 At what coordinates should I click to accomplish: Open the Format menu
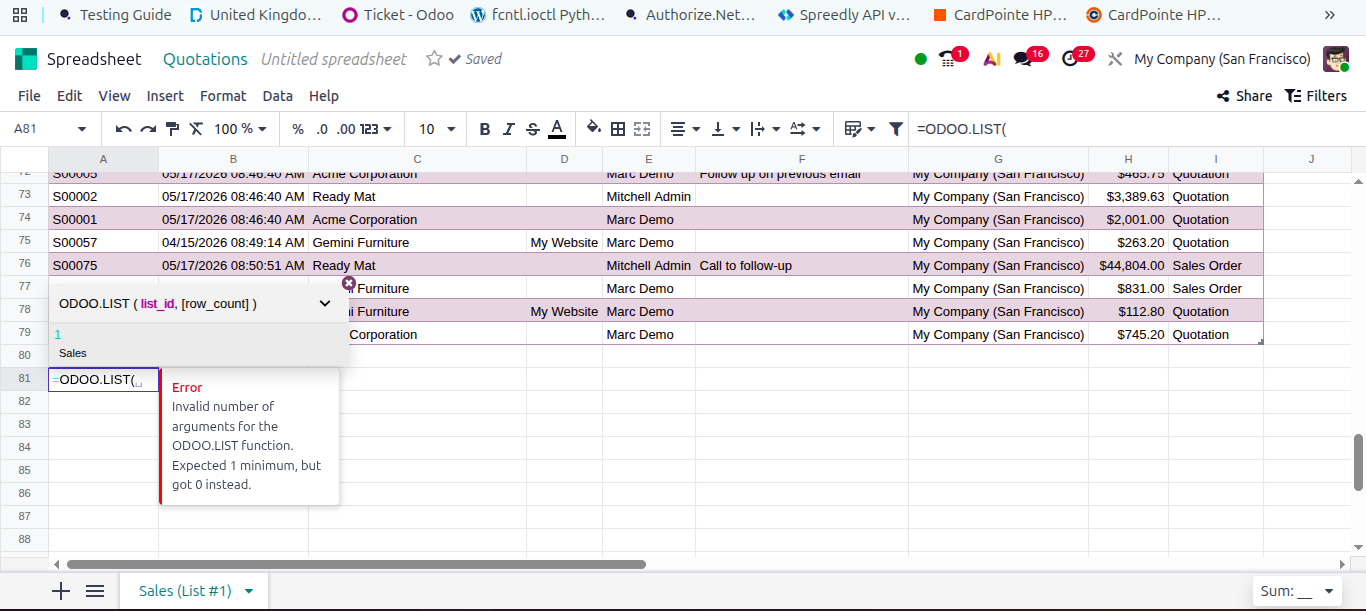tap(223, 96)
